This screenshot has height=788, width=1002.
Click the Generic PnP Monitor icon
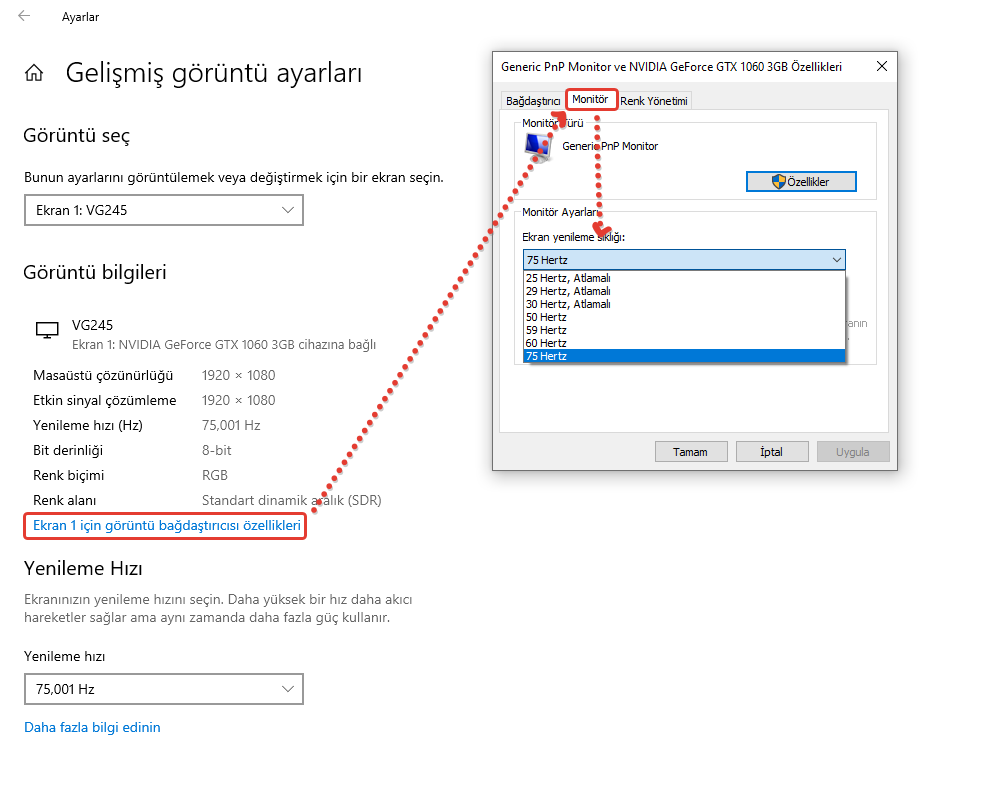[x=538, y=147]
